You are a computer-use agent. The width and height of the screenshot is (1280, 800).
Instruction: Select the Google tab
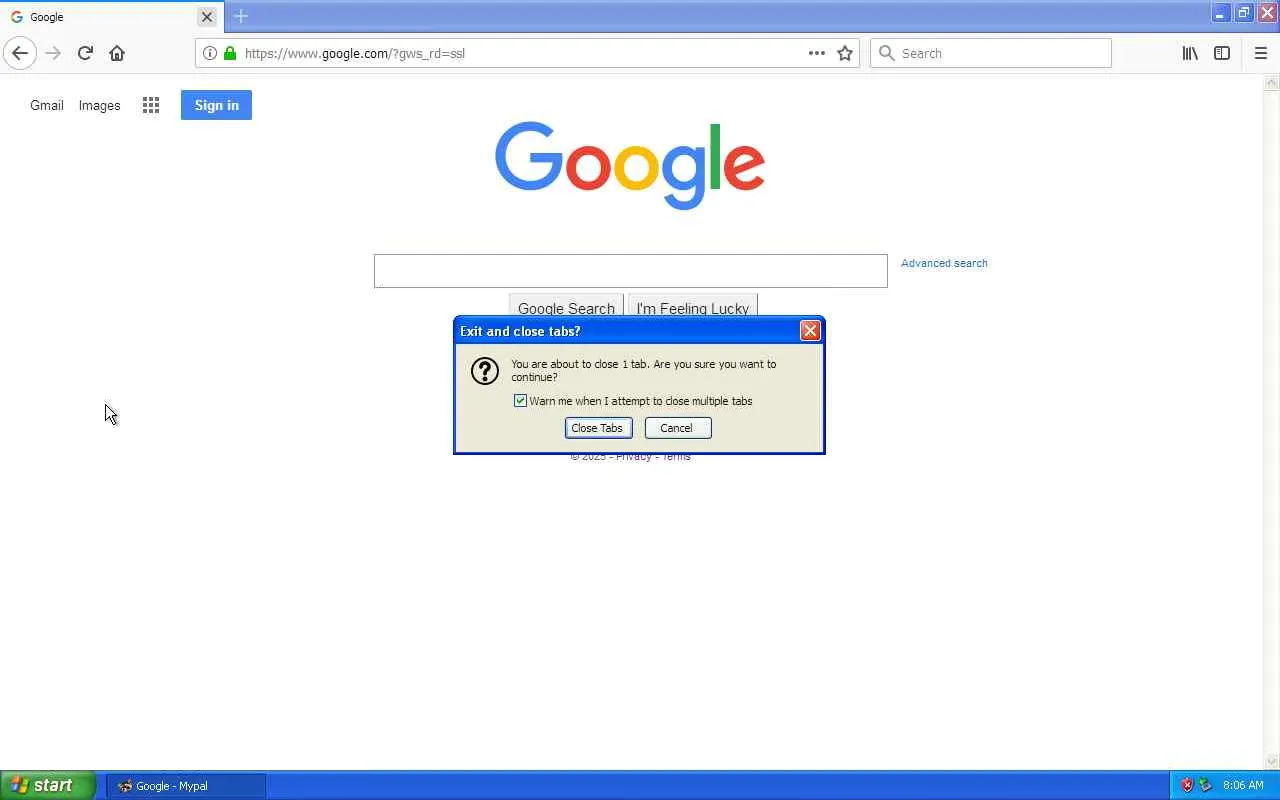[111, 17]
